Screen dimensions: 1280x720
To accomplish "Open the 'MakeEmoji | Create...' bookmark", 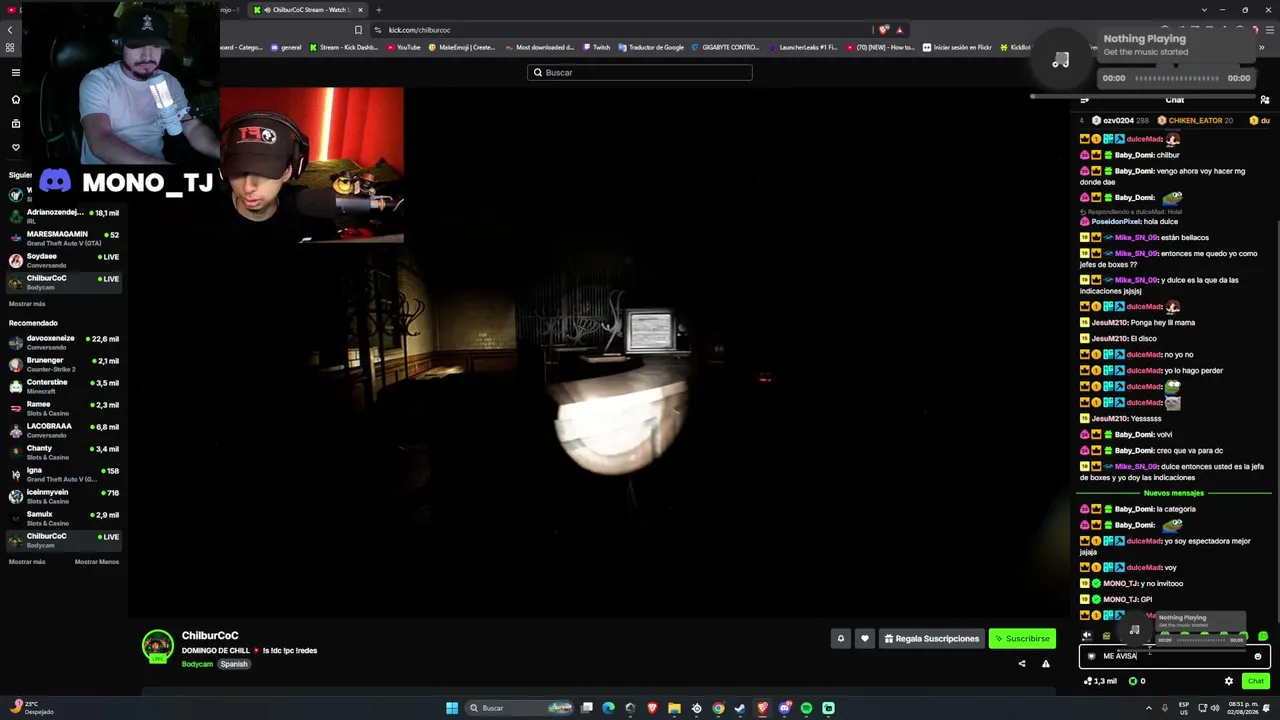I will [462, 47].
